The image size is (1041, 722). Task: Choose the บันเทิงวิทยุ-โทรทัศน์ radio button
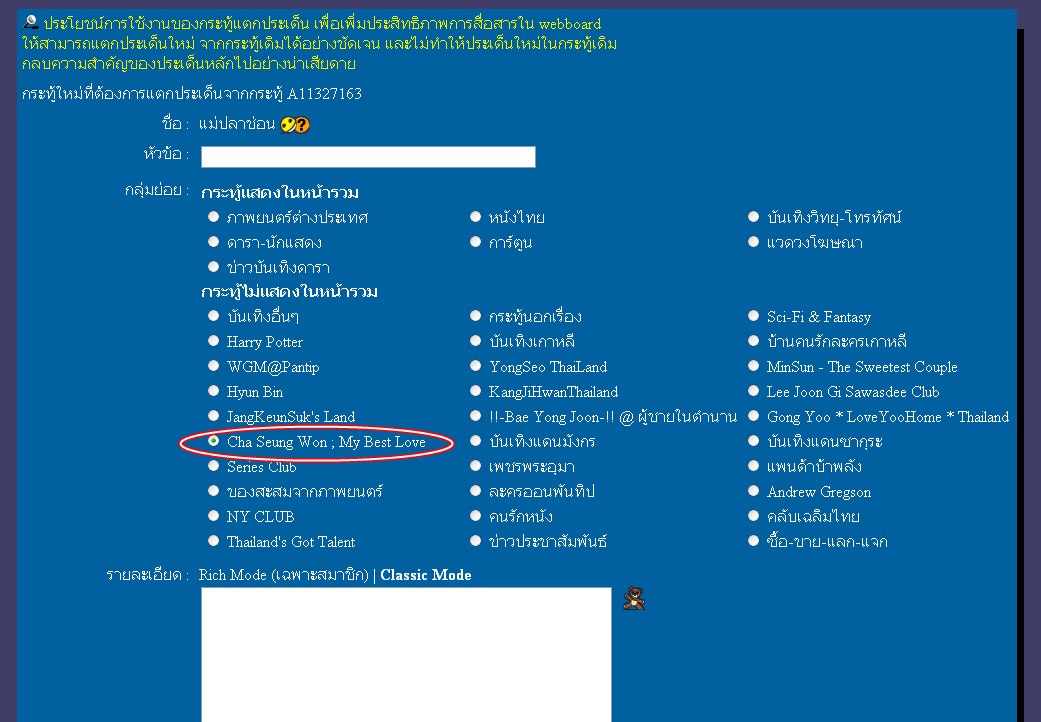(x=754, y=216)
